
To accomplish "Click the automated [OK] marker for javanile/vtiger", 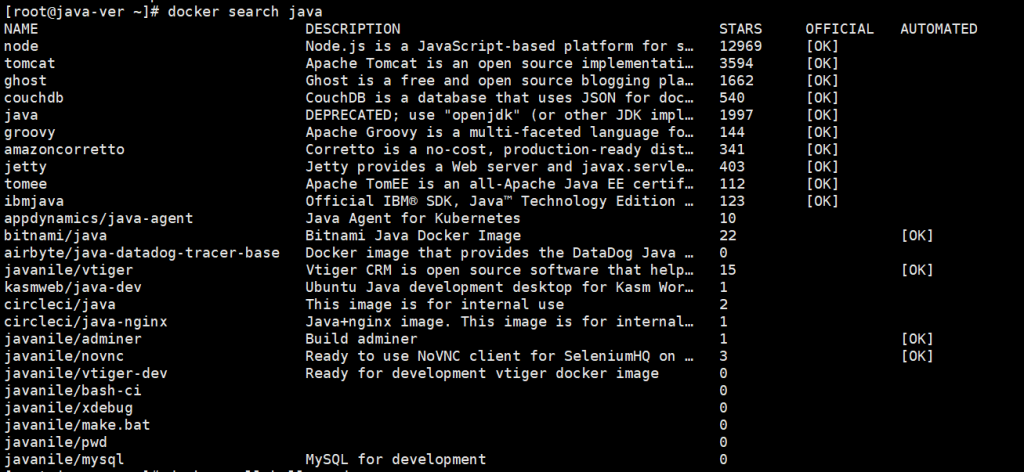I will 916,270.
